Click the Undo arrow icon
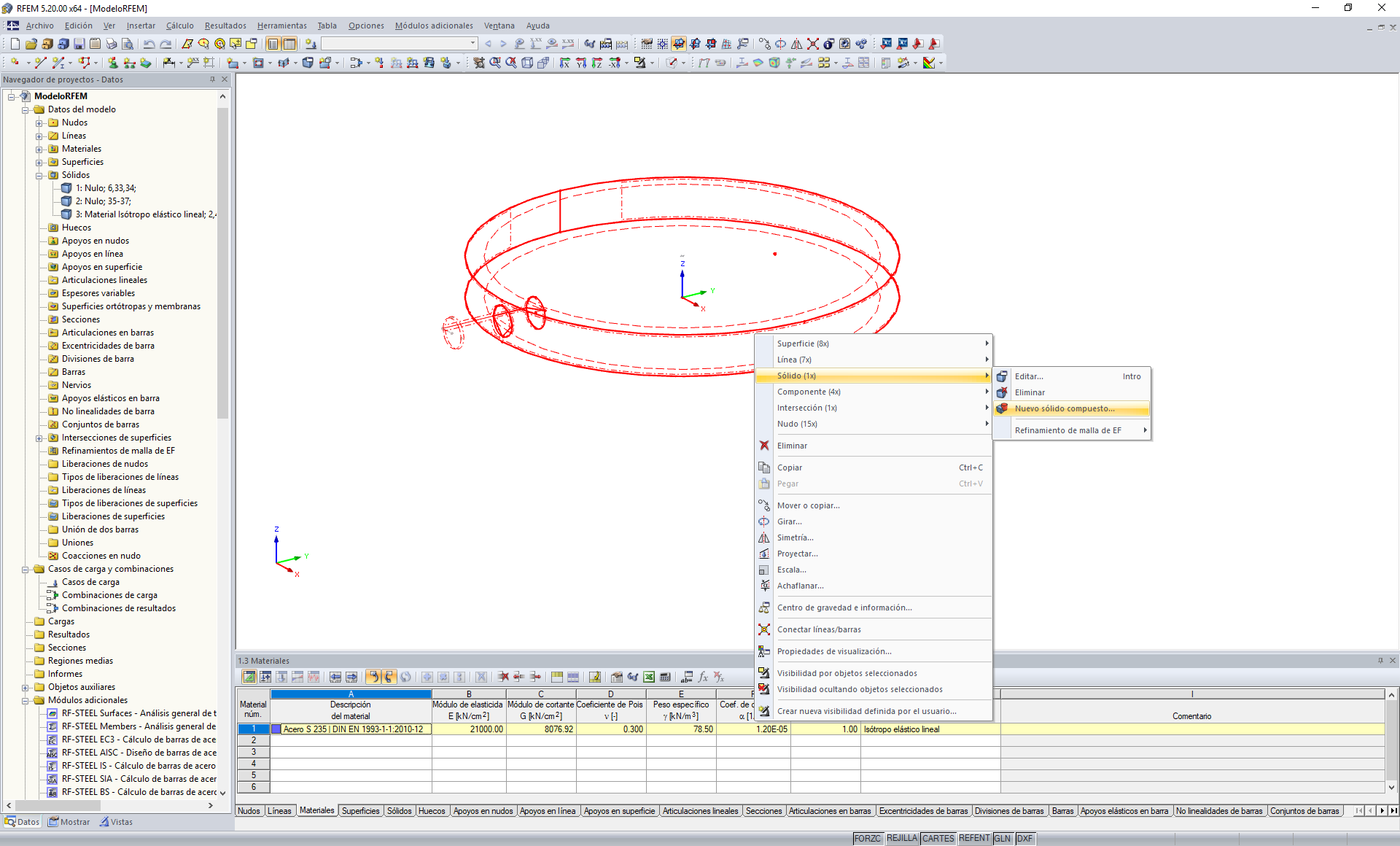This screenshot has width=1400, height=846. [x=149, y=44]
